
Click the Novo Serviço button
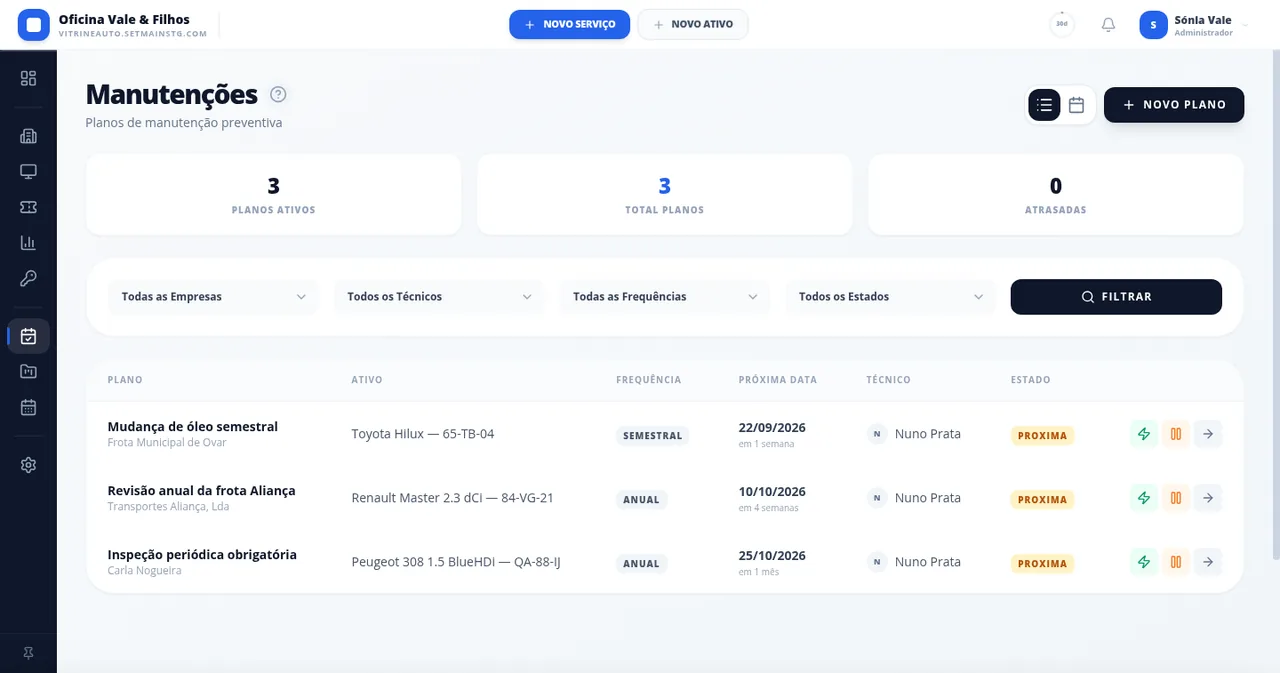click(569, 25)
